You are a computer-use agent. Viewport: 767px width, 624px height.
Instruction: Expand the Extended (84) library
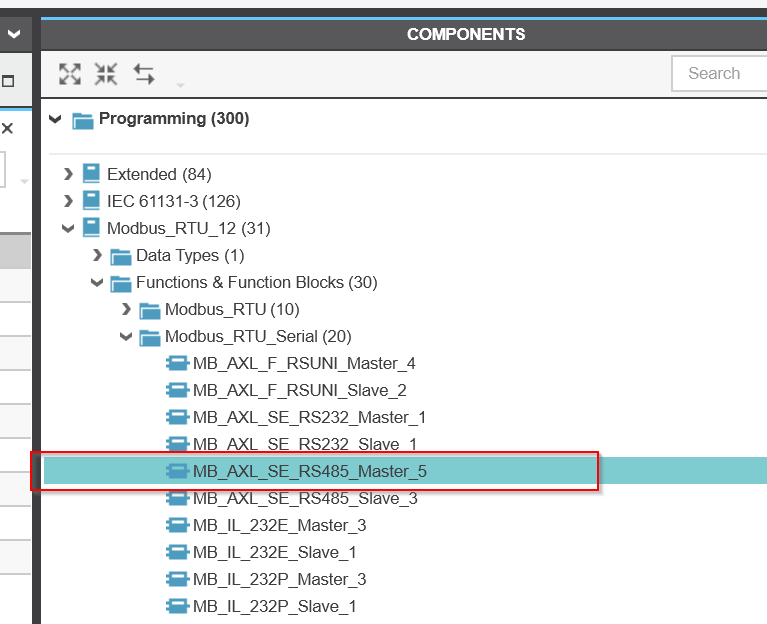pos(68,174)
